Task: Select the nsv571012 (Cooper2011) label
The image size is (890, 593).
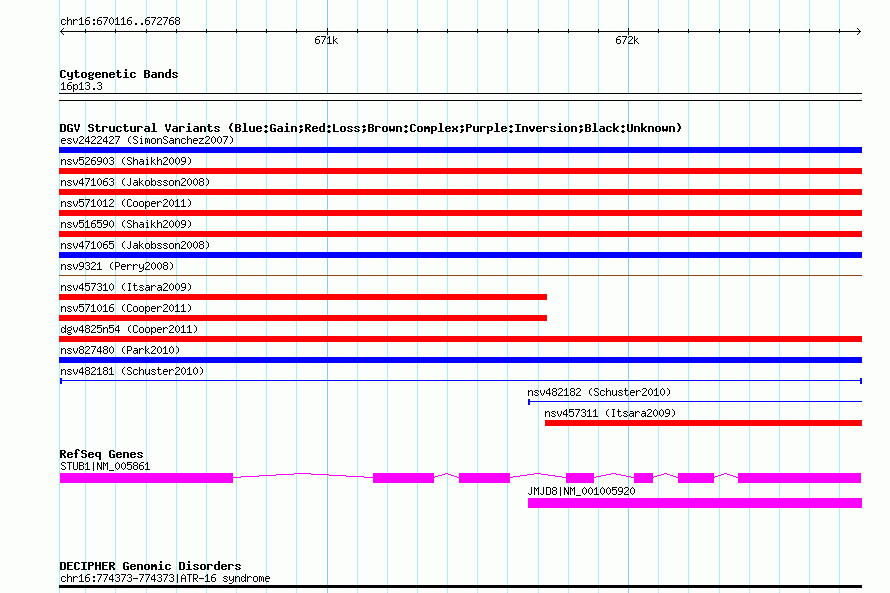Action: [x=126, y=203]
